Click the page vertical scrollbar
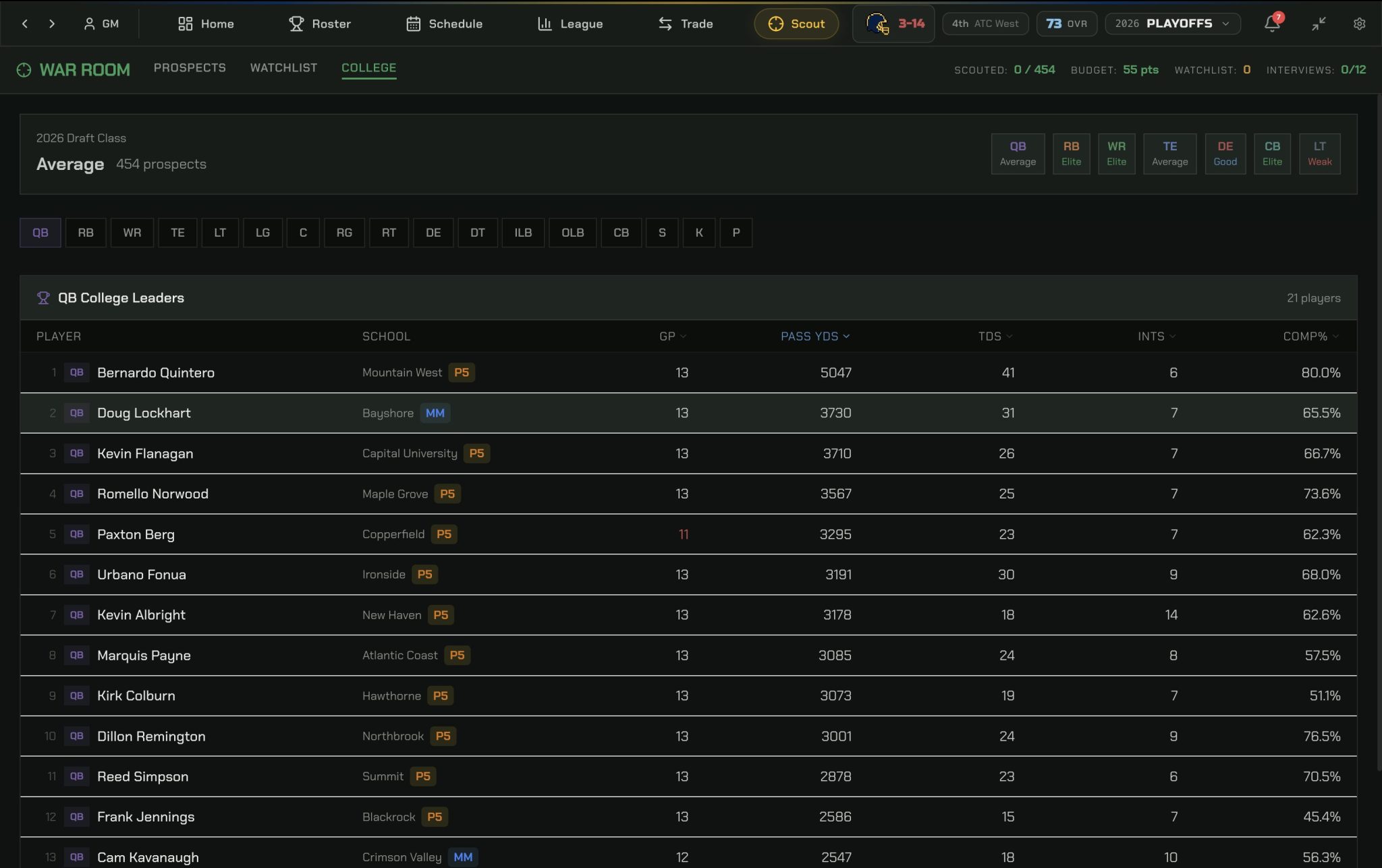Viewport: 1382px width, 868px height. point(1379,432)
